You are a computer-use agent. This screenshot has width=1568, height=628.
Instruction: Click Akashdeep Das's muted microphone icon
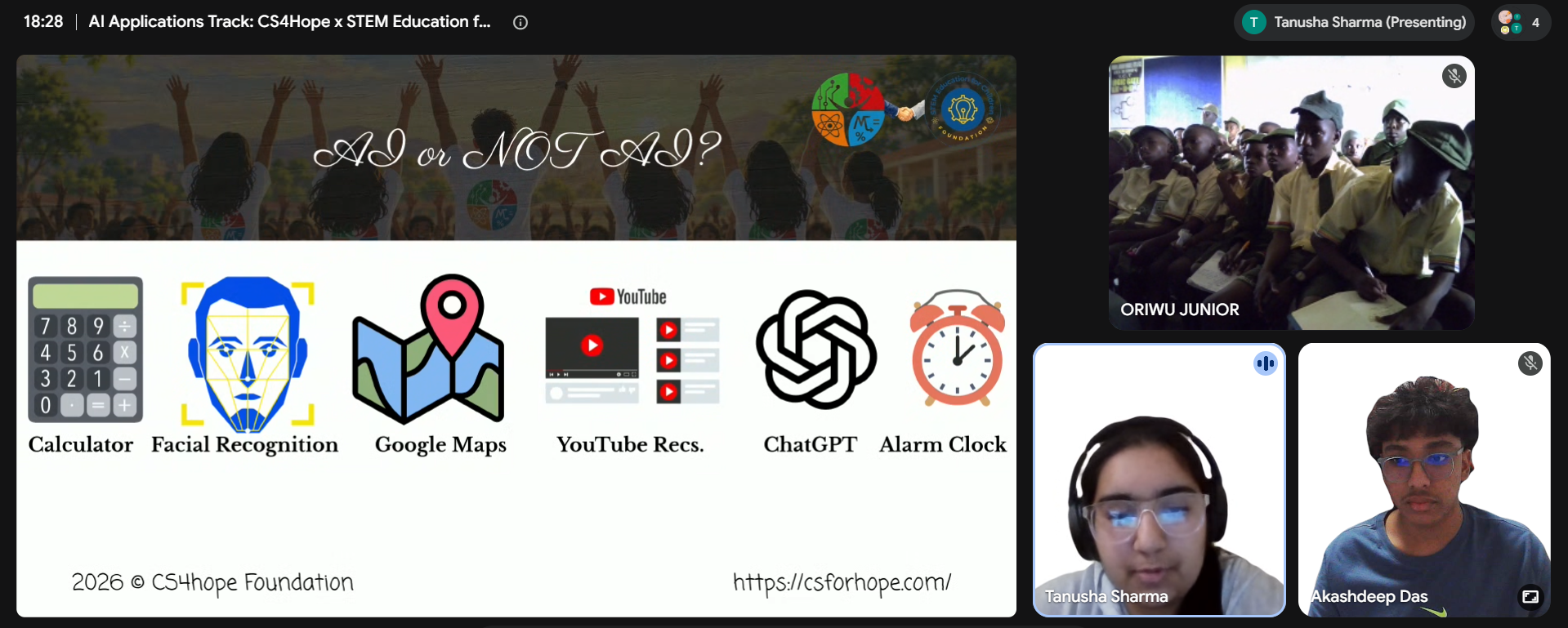point(1530,363)
